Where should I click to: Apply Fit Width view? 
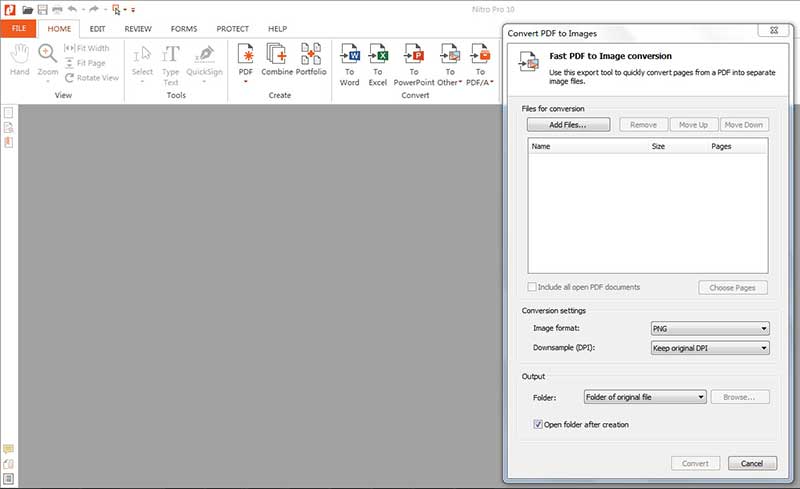click(87, 48)
